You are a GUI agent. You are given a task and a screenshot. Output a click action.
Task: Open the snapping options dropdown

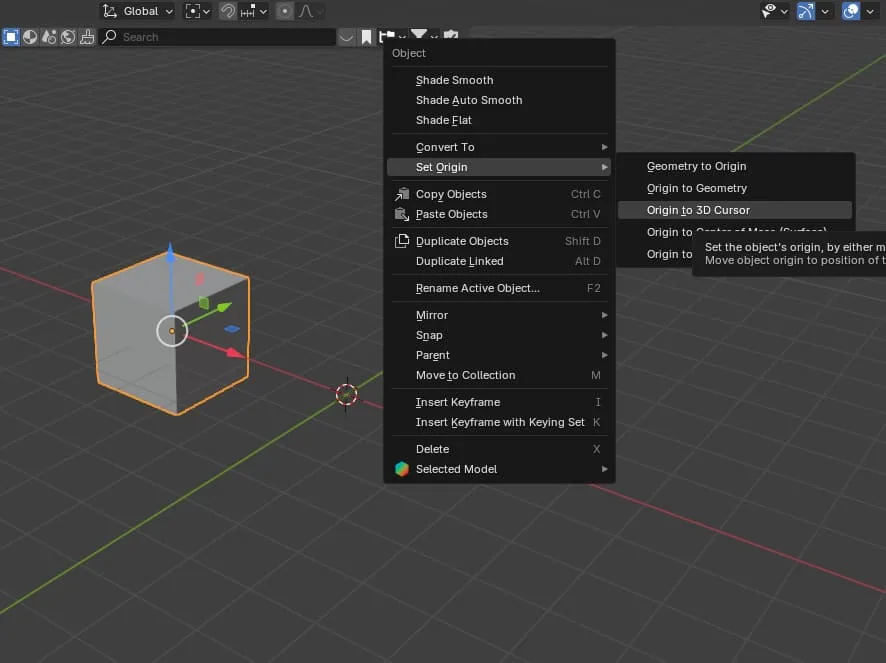[x=253, y=11]
